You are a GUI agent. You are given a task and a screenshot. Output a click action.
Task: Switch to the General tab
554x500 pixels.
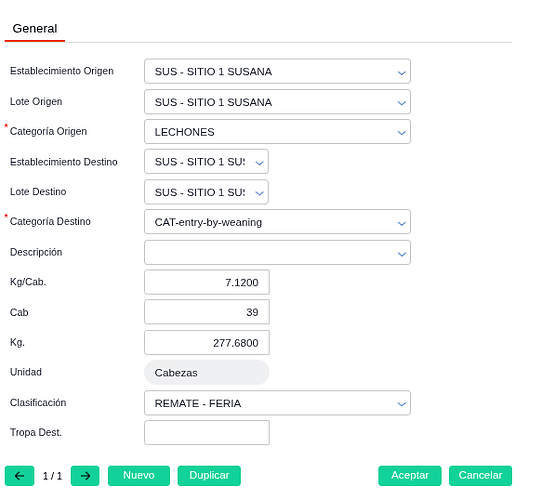click(35, 29)
